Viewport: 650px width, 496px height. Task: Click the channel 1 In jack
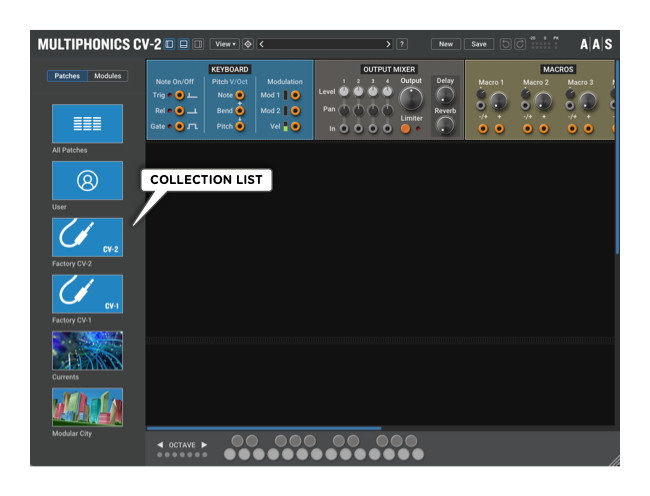pos(344,129)
